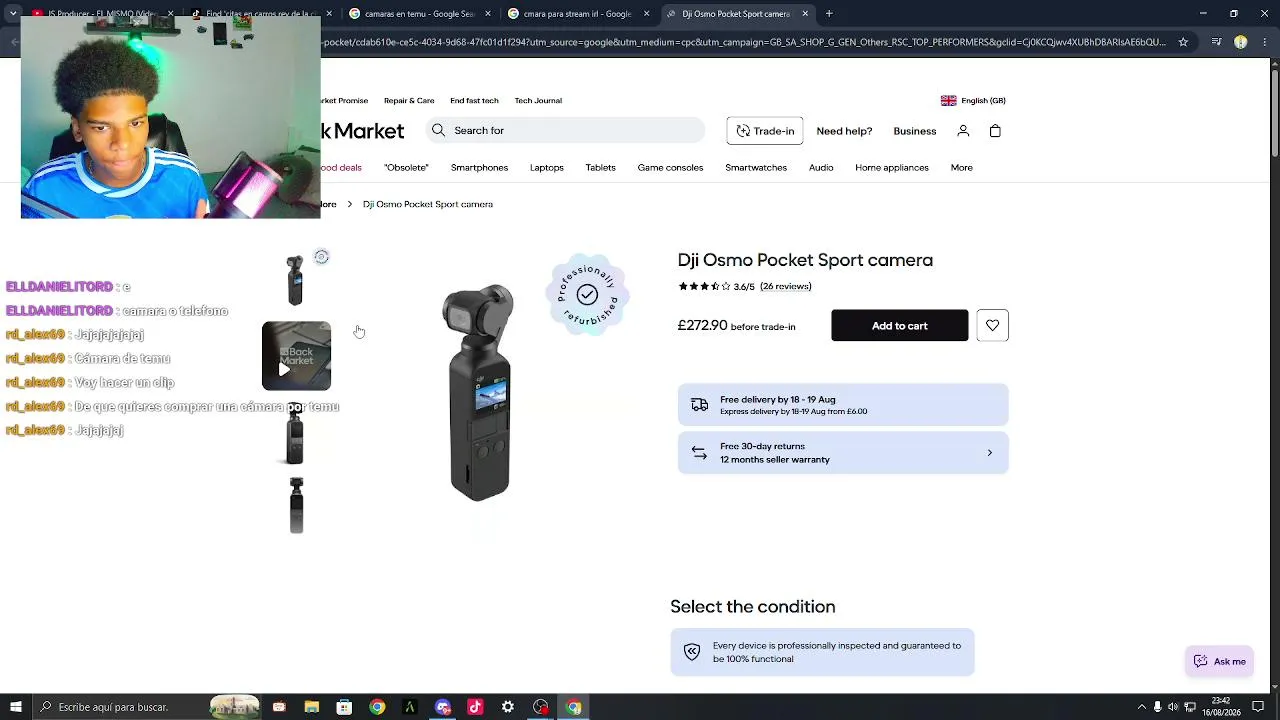Open Audio category
Viewport: 1280px width, 720px height.
click(x=821, y=168)
